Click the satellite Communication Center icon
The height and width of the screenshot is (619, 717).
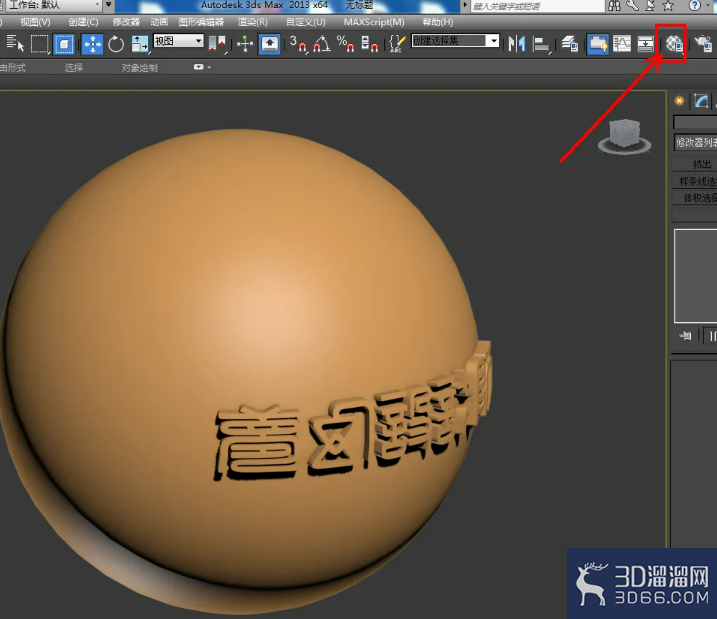(650, 5)
